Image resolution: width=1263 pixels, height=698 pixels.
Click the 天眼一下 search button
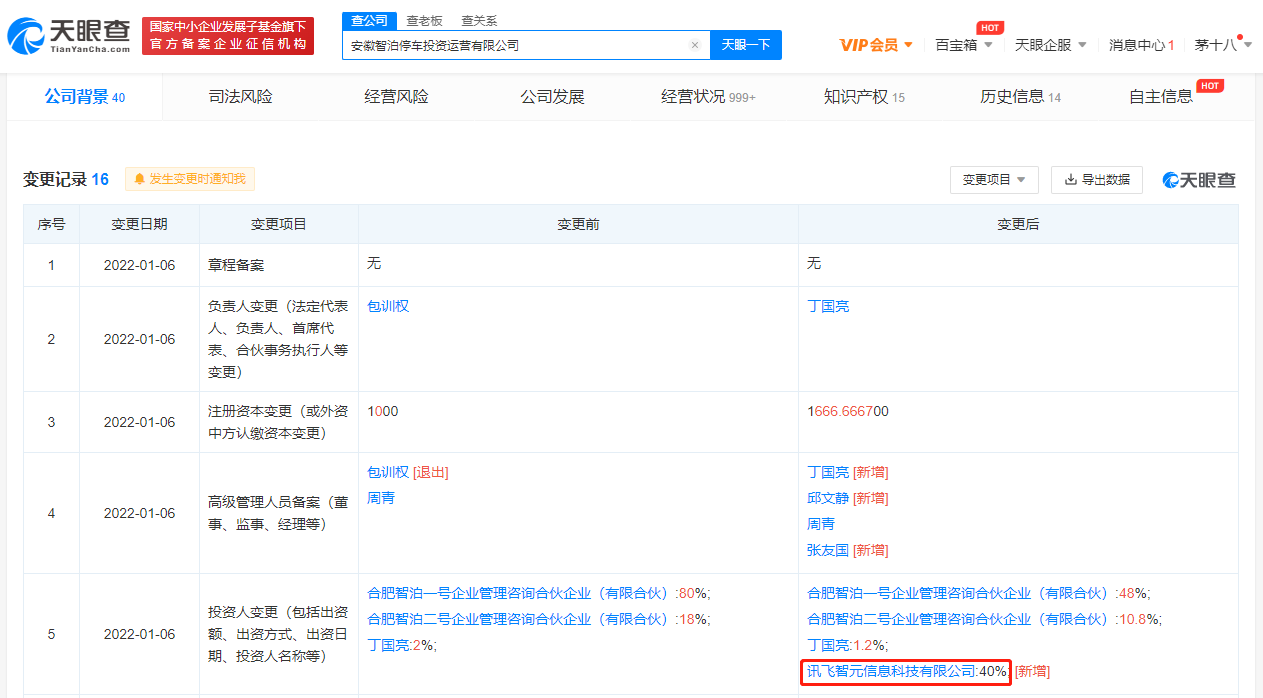(746, 45)
